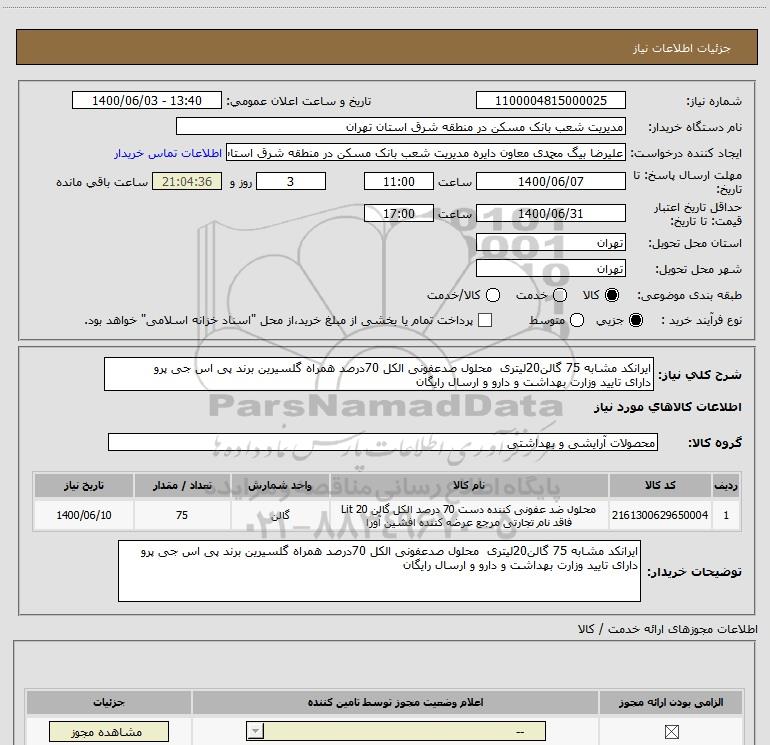Click the گروه کالا field محصولات آرایشی و بهداشتی

point(383,442)
